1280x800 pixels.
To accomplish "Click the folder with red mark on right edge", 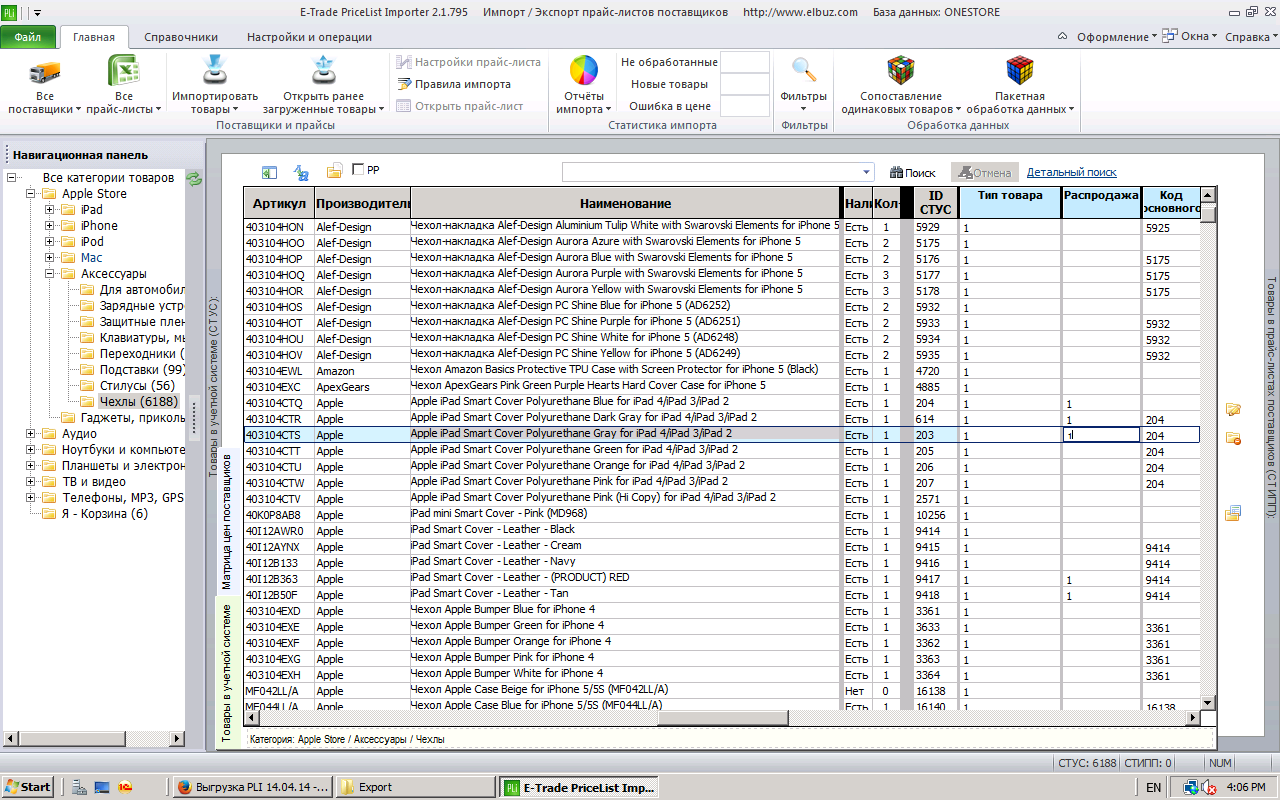I will (x=1233, y=438).
